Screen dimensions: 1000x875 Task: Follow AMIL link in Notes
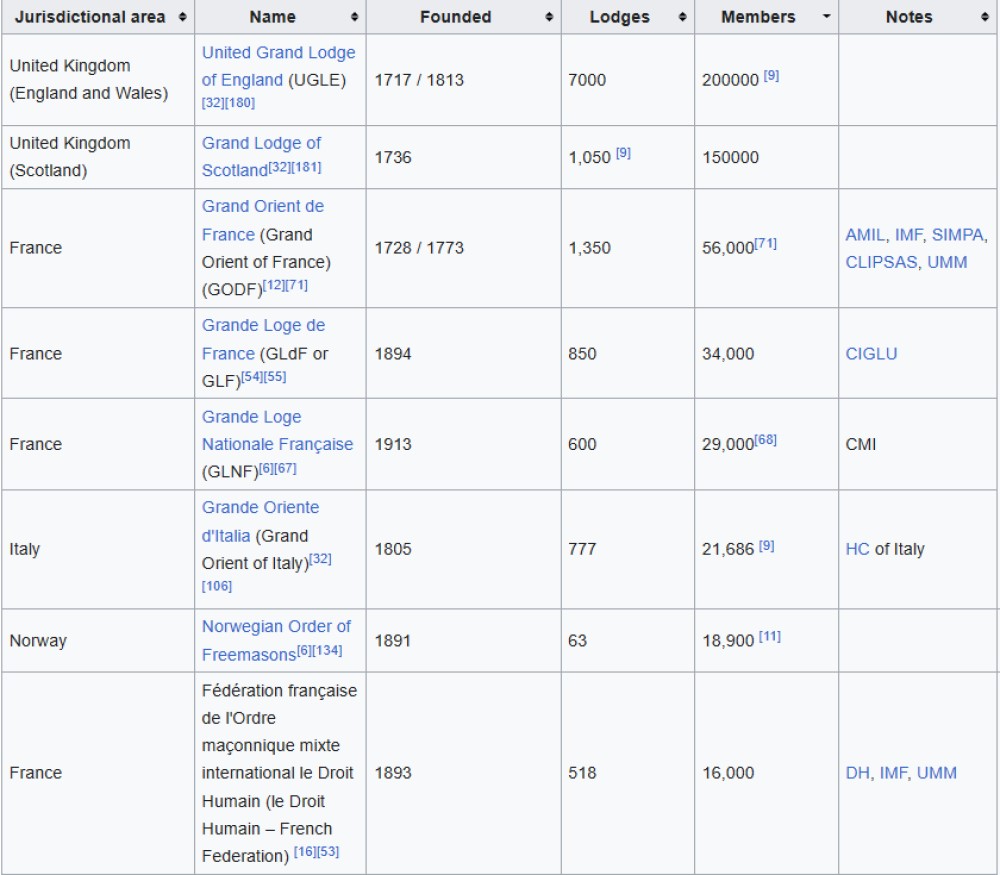(x=865, y=235)
